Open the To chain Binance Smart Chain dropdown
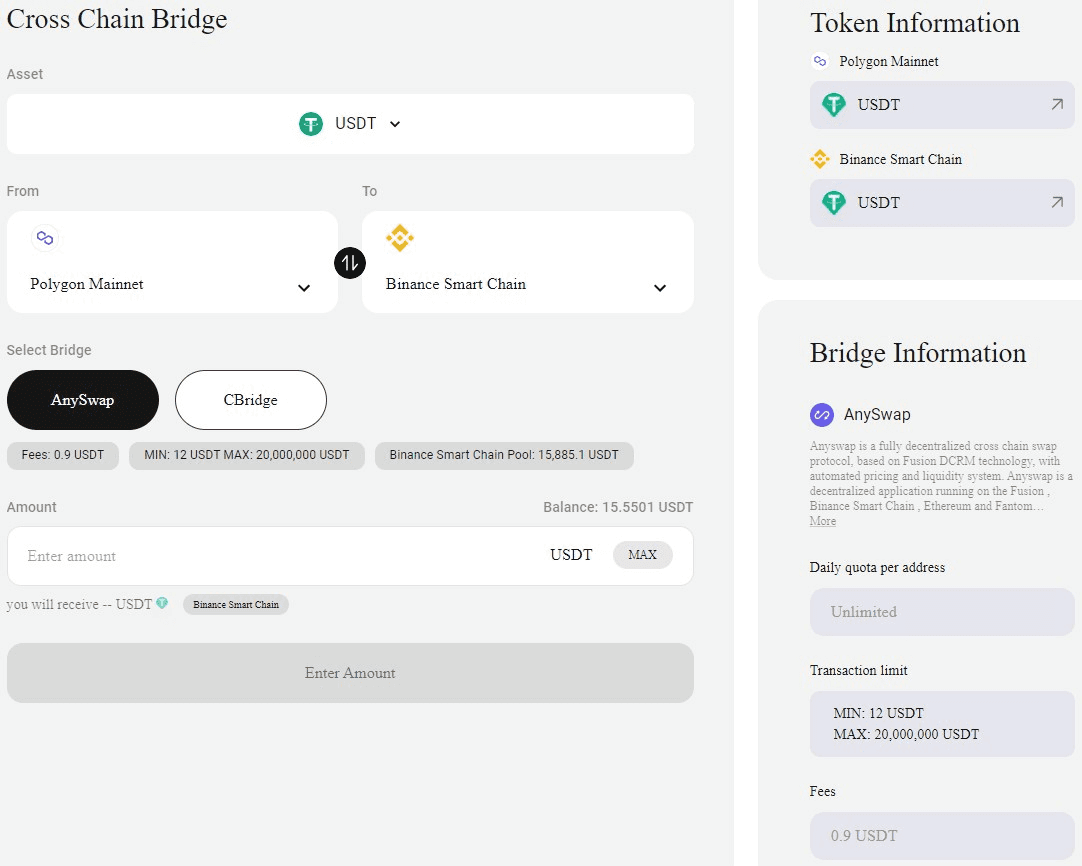Image resolution: width=1082 pixels, height=866 pixels. tap(528, 262)
